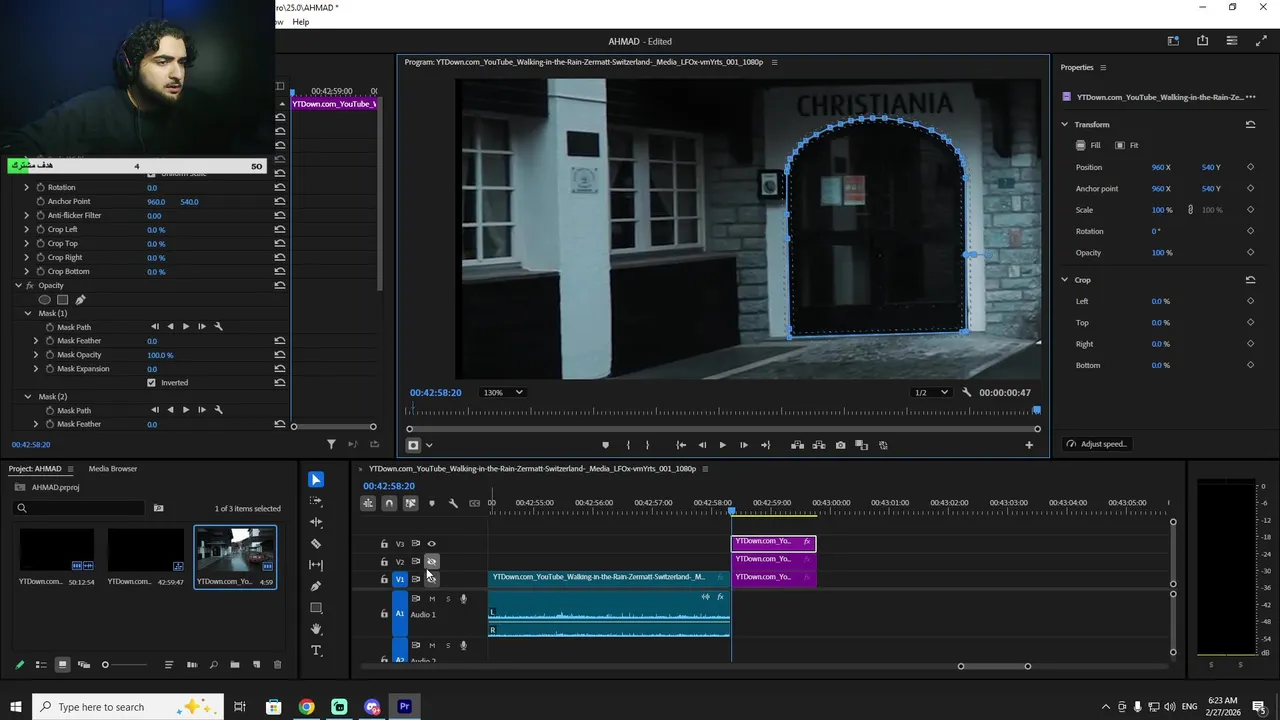Export frame with the camera icon

coord(840,445)
